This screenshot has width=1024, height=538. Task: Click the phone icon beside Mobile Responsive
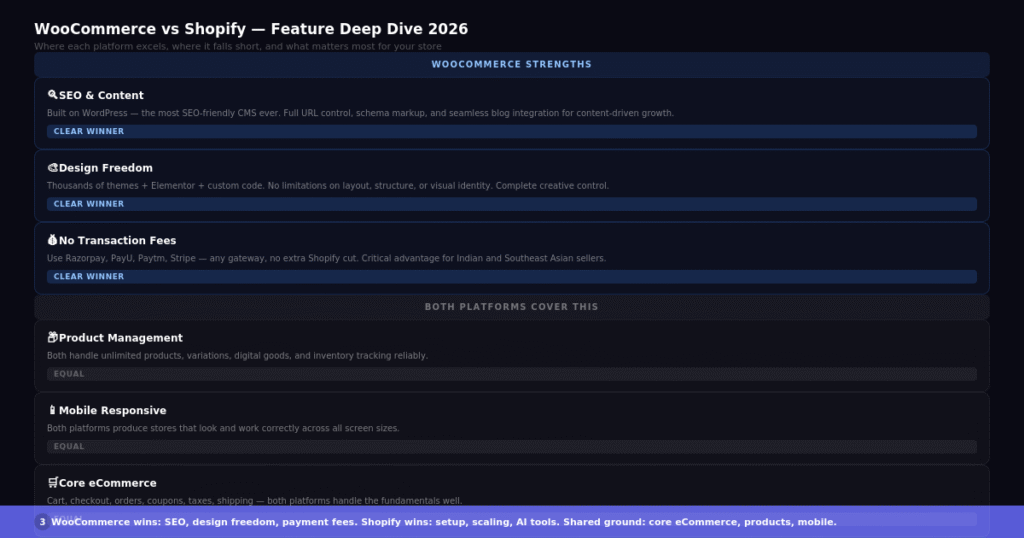coord(52,410)
